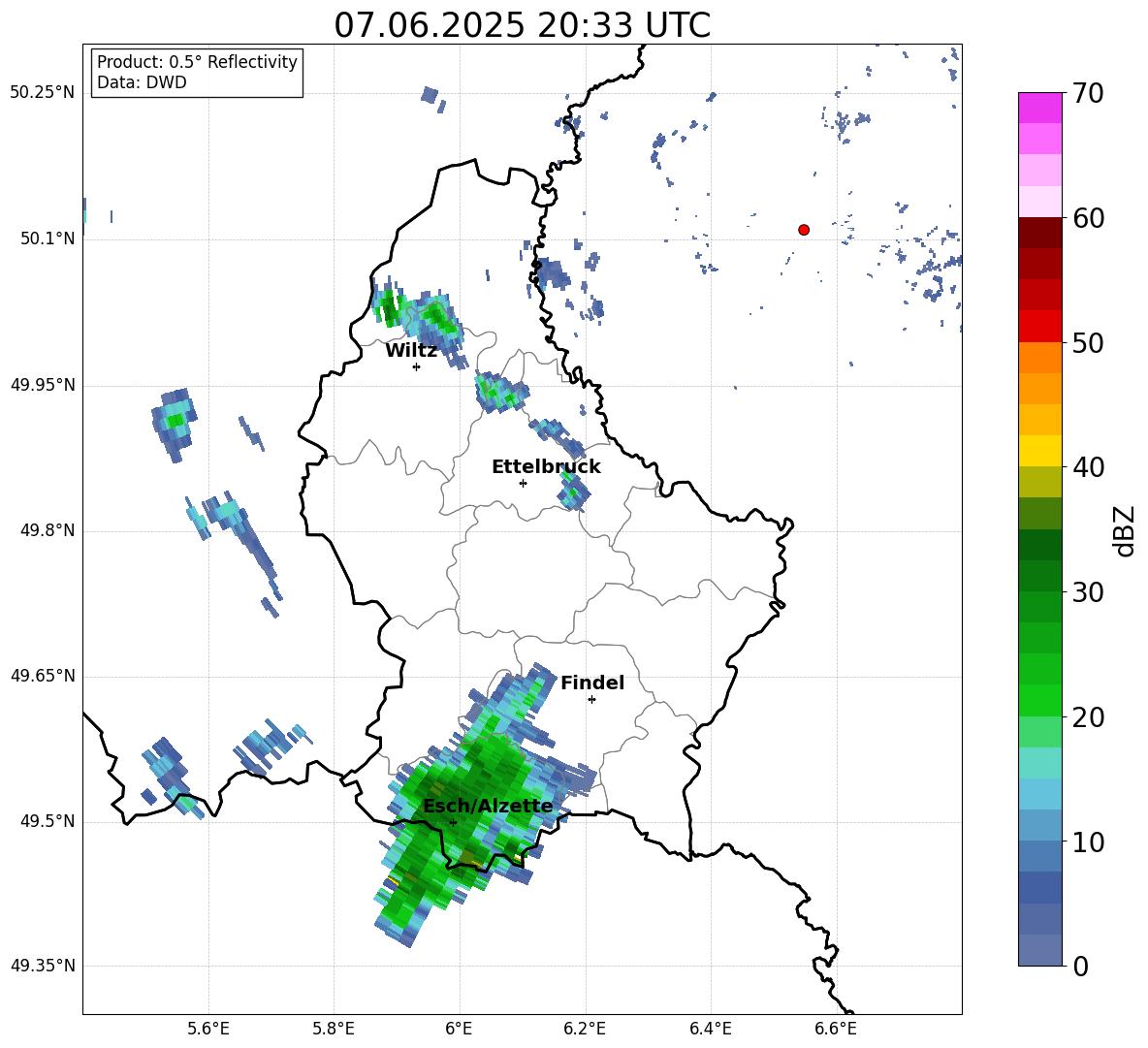
Task: Click the colorbar value 10
Action: click(x=1088, y=842)
